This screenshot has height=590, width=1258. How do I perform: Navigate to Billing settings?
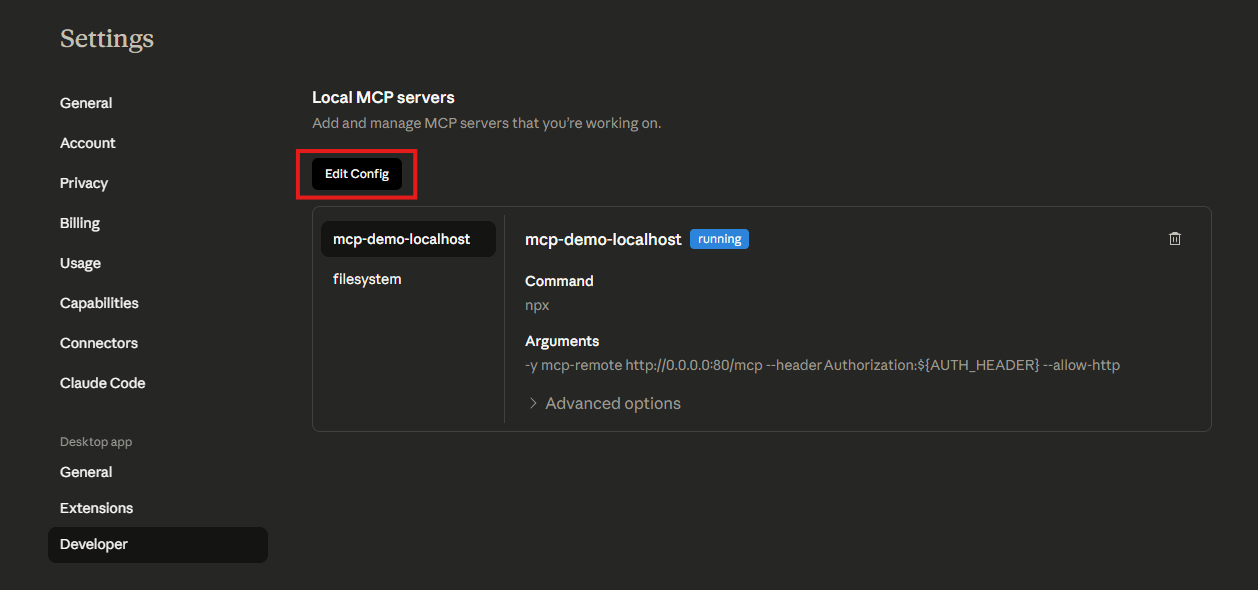coord(80,223)
